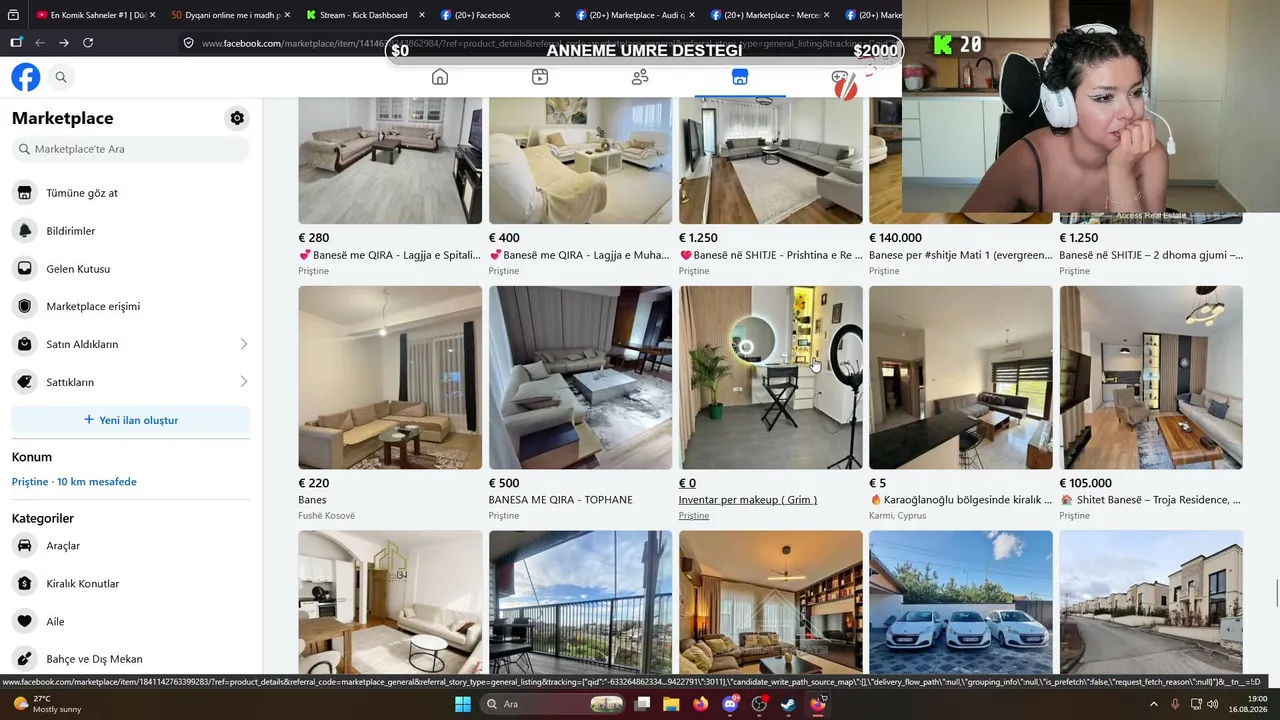This screenshot has height=720, width=1280.
Task: Click the Sattıkların tag icon
Action: point(25,382)
